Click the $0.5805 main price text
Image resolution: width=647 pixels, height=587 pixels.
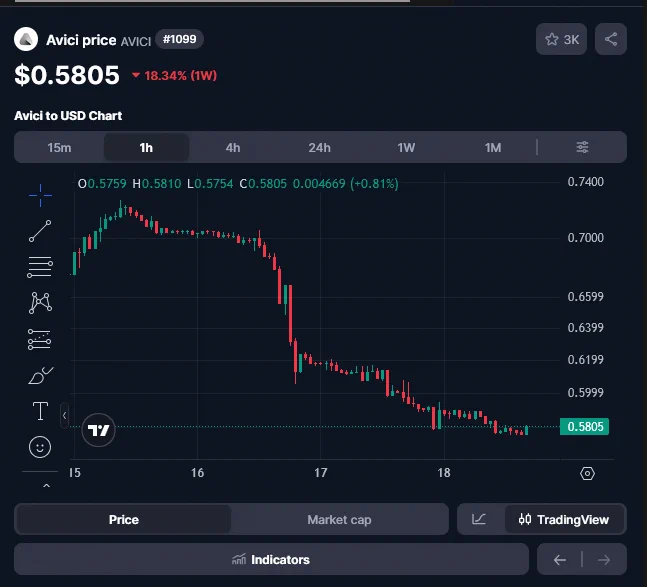click(67, 75)
